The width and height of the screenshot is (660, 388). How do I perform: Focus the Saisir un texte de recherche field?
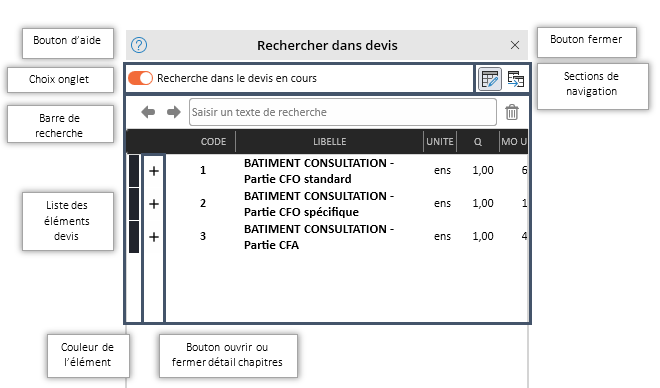(x=343, y=112)
